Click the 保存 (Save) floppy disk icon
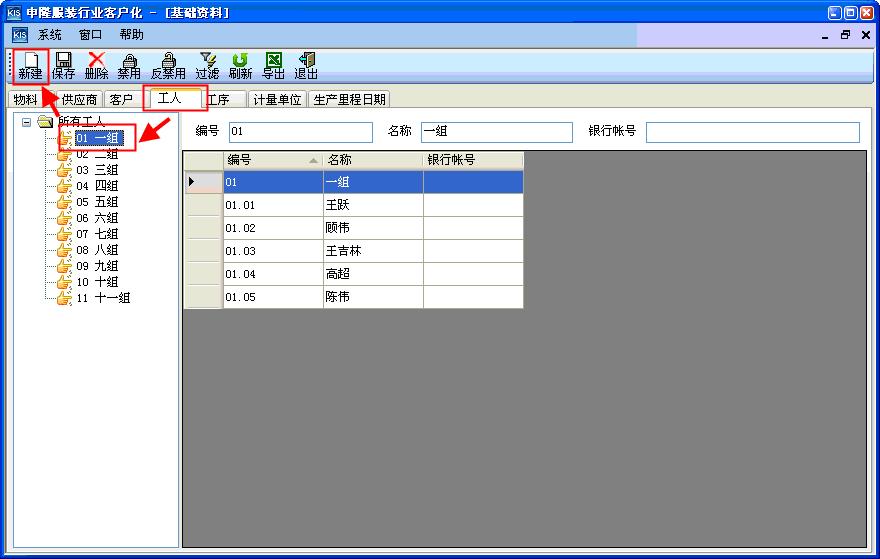The height and width of the screenshot is (559, 880). pos(63,65)
